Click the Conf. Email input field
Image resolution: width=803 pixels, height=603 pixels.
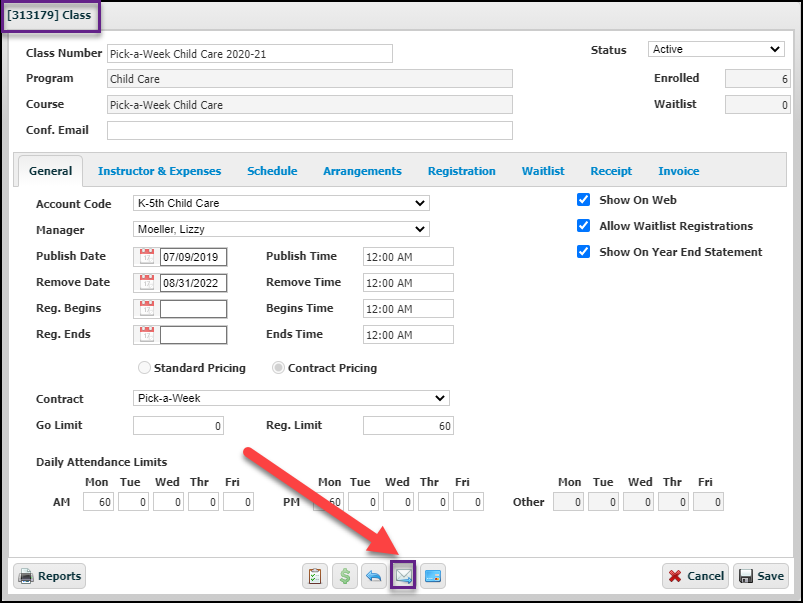(x=310, y=131)
